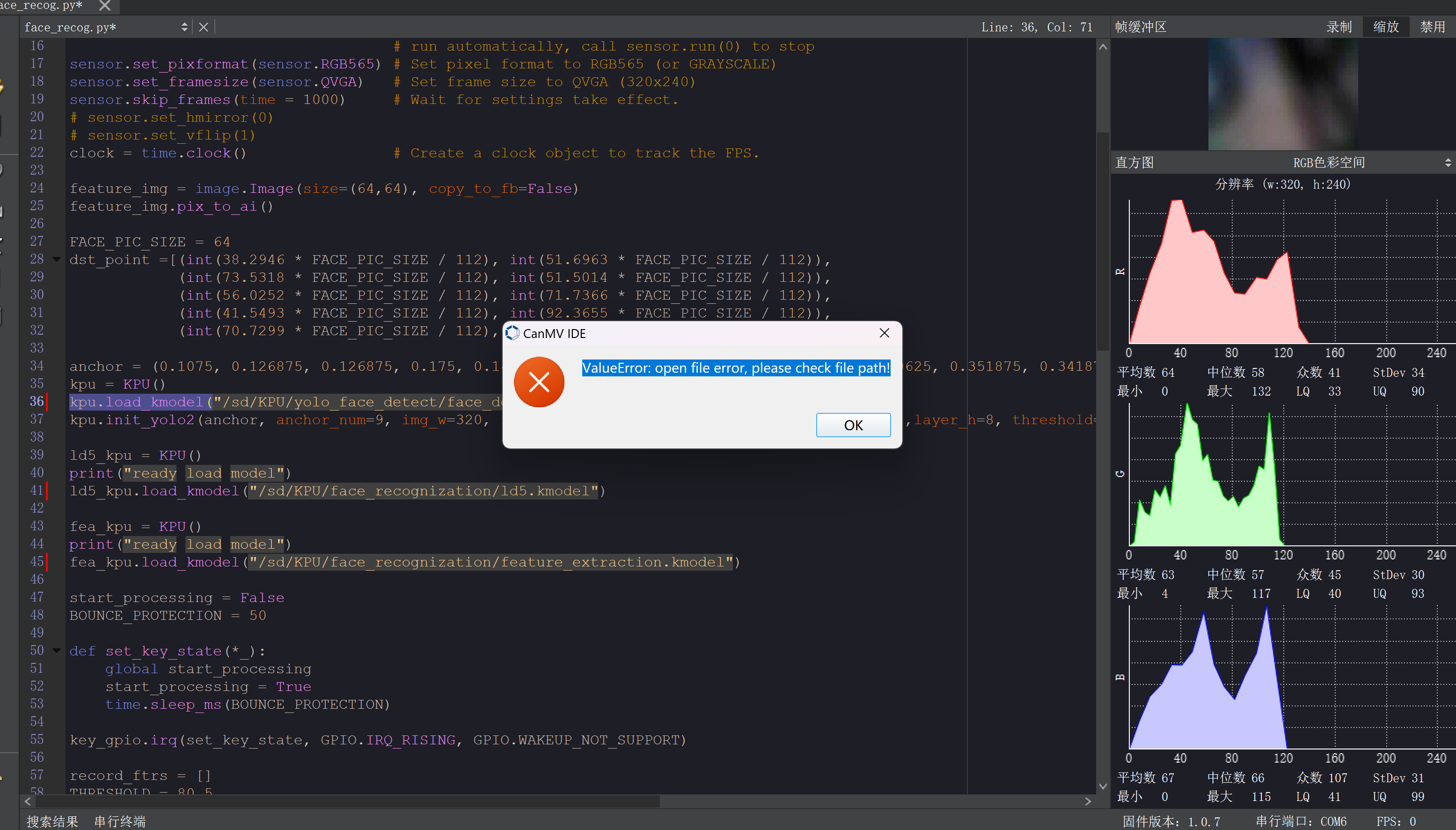This screenshot has width=1456, height=830.
Task: Toggle the 缩放 zoom option
Action: coord(1385,27)
